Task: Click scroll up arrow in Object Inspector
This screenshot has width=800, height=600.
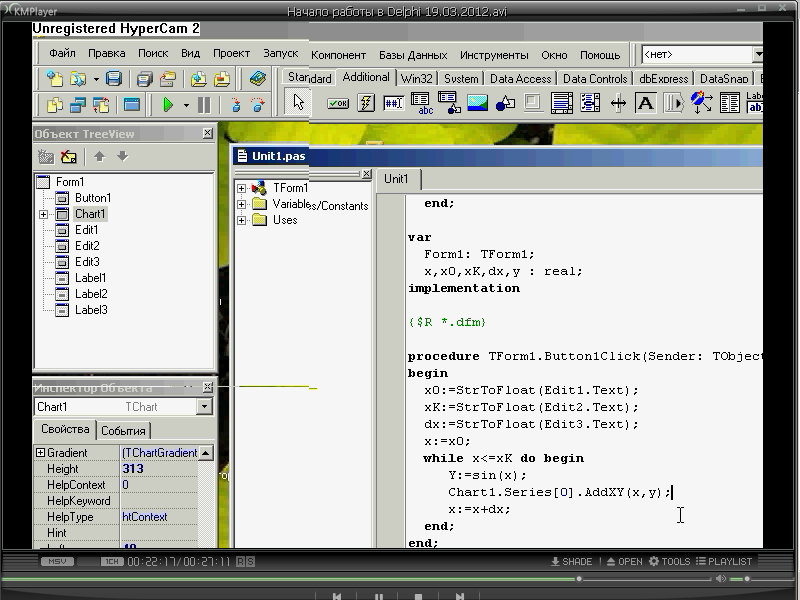Action: click(x=205, y=453)
